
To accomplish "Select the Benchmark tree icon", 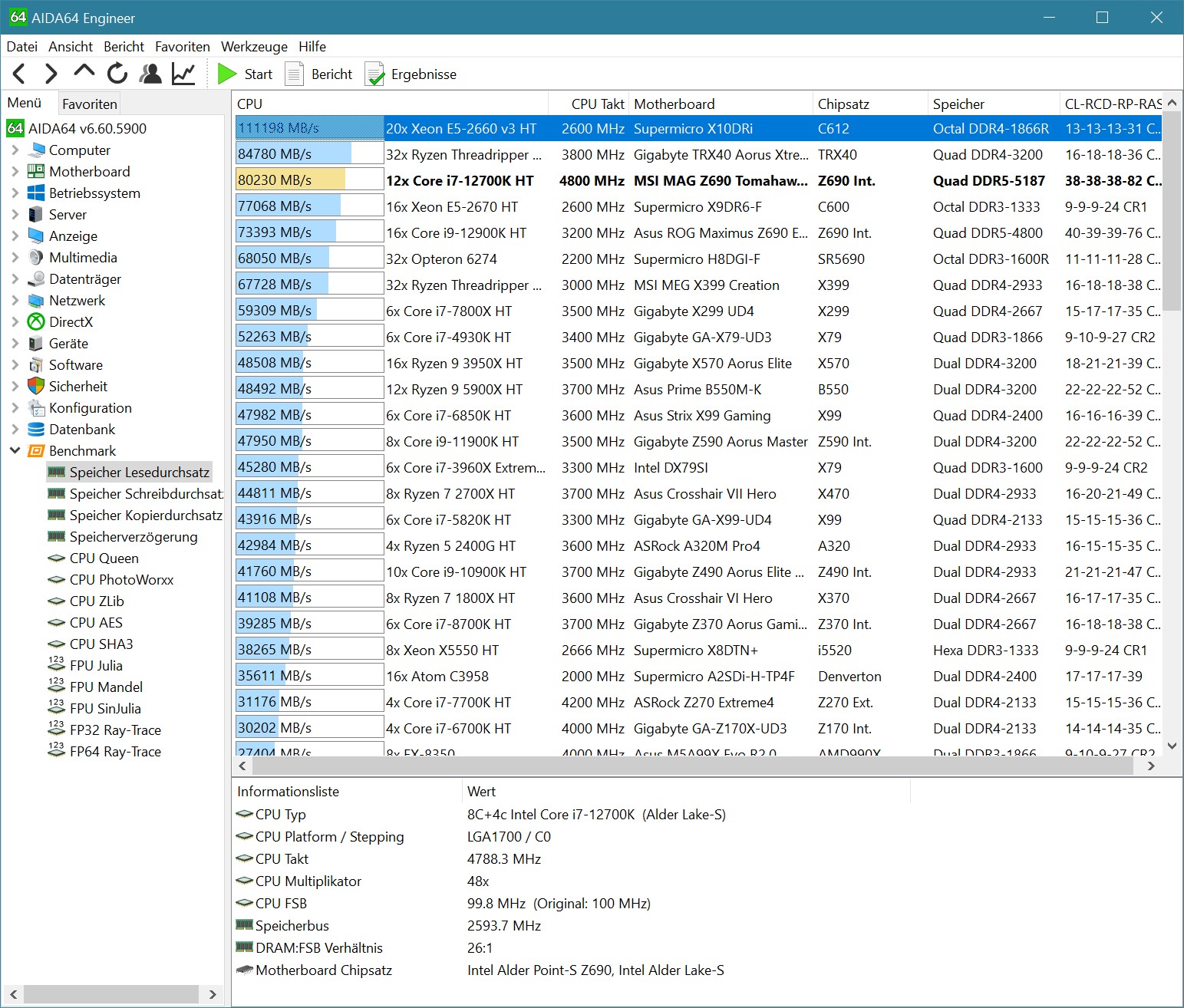I will tap(36, 451).
